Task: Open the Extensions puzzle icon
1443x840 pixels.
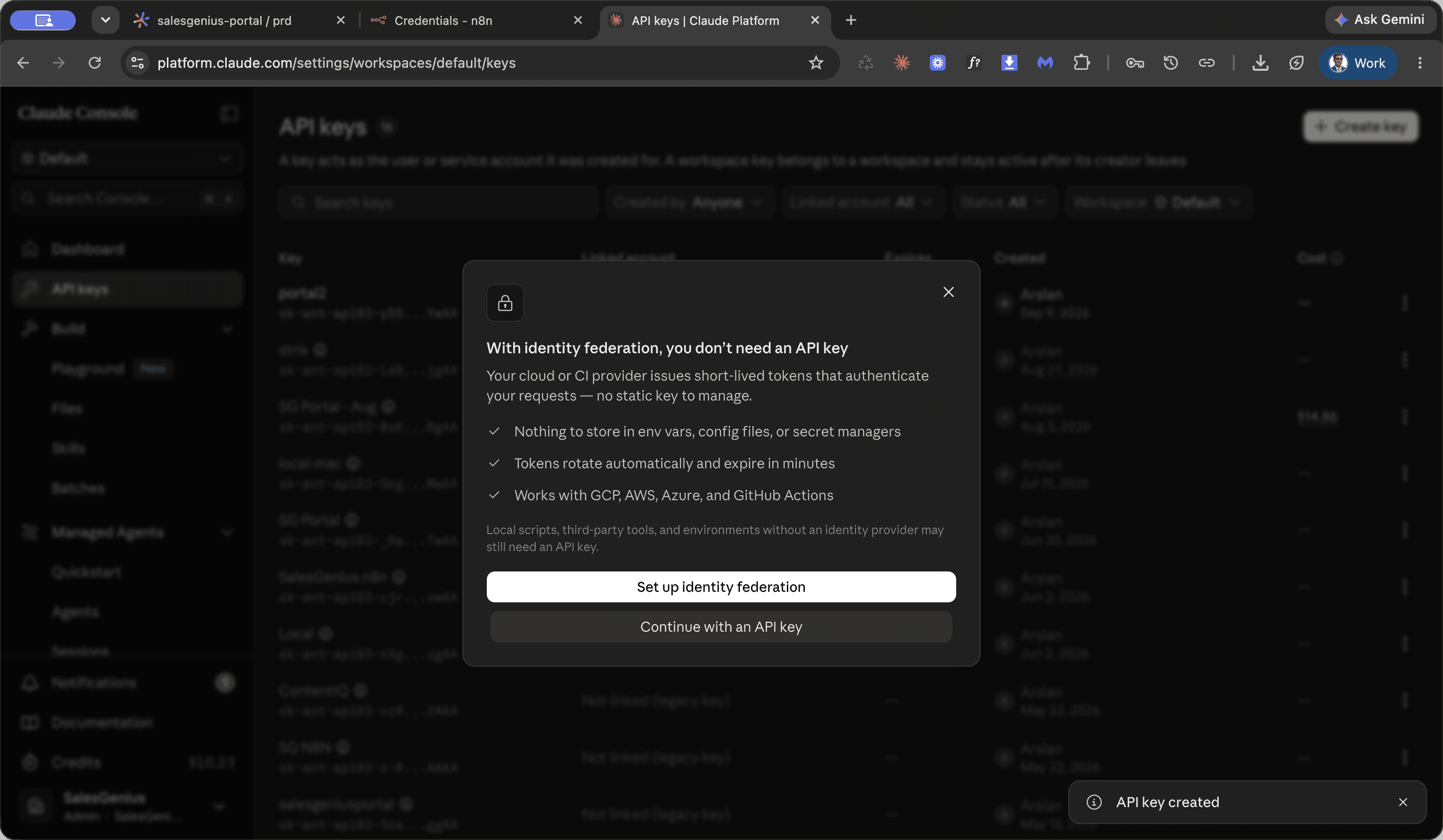Action: pos(1081,63)
